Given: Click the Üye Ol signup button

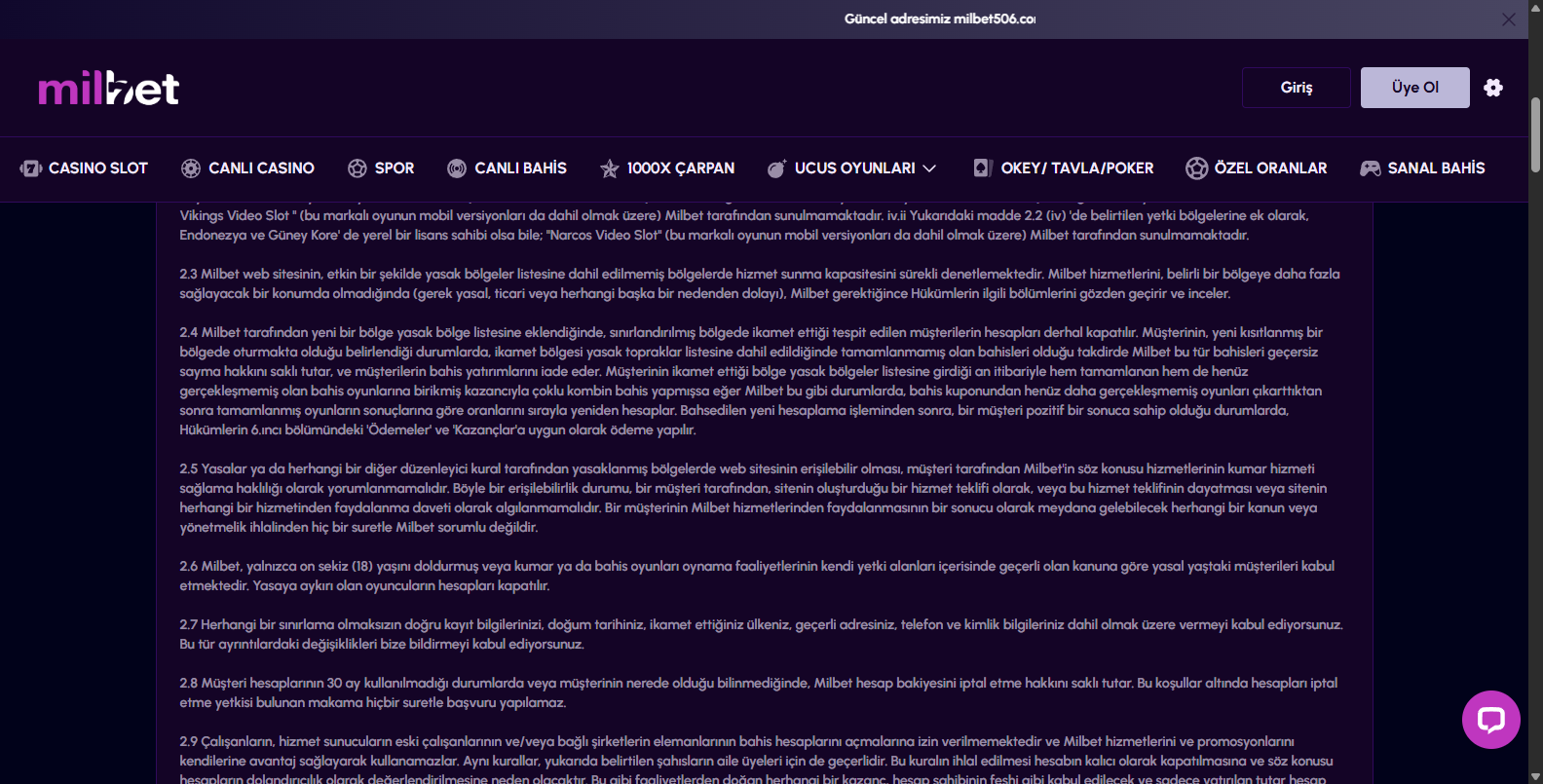Looking at the screenshot, I should [x=1415, y=88].
